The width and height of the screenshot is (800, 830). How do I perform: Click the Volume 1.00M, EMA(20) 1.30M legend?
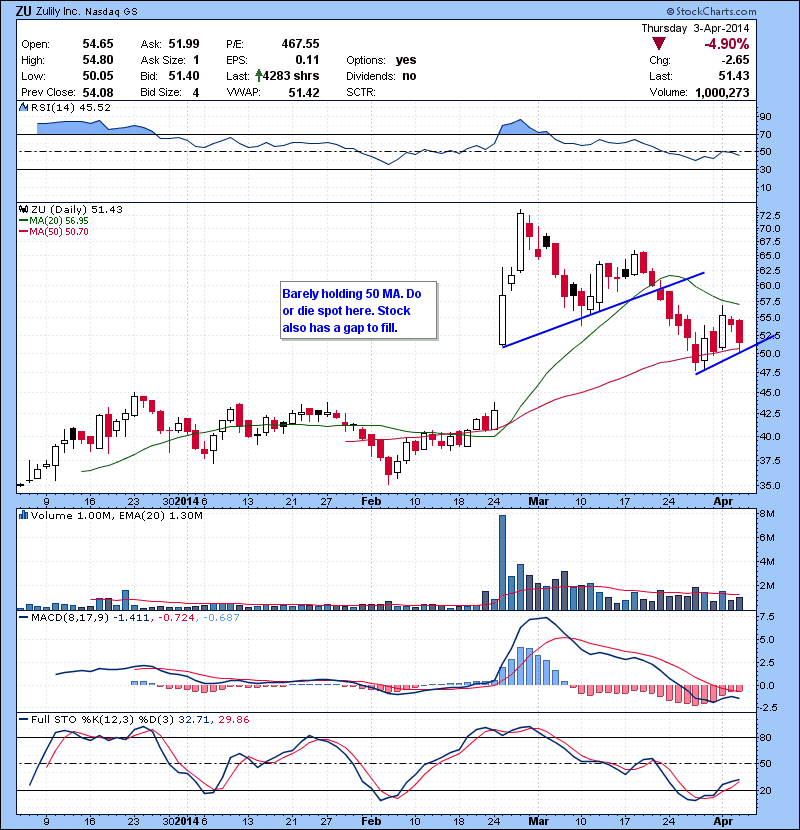pyautogui.click(x=116, y=515)
